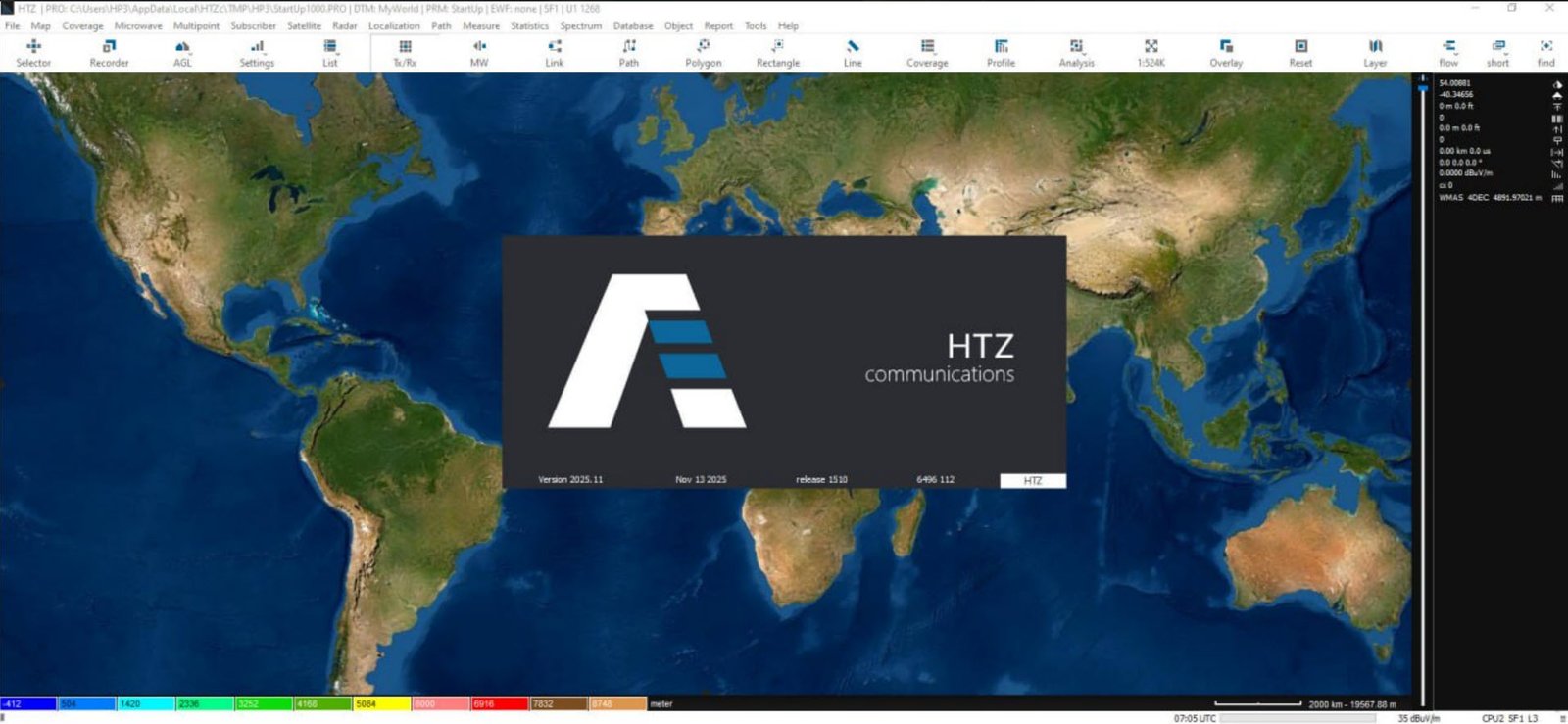Click the HTZ button on the splash screen
1568x724 pixels.
click(1033, 480)
